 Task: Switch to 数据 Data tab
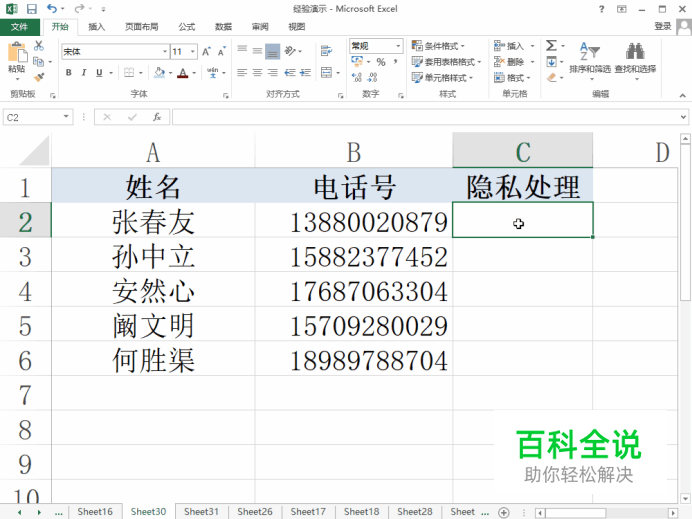click(223, 27)
